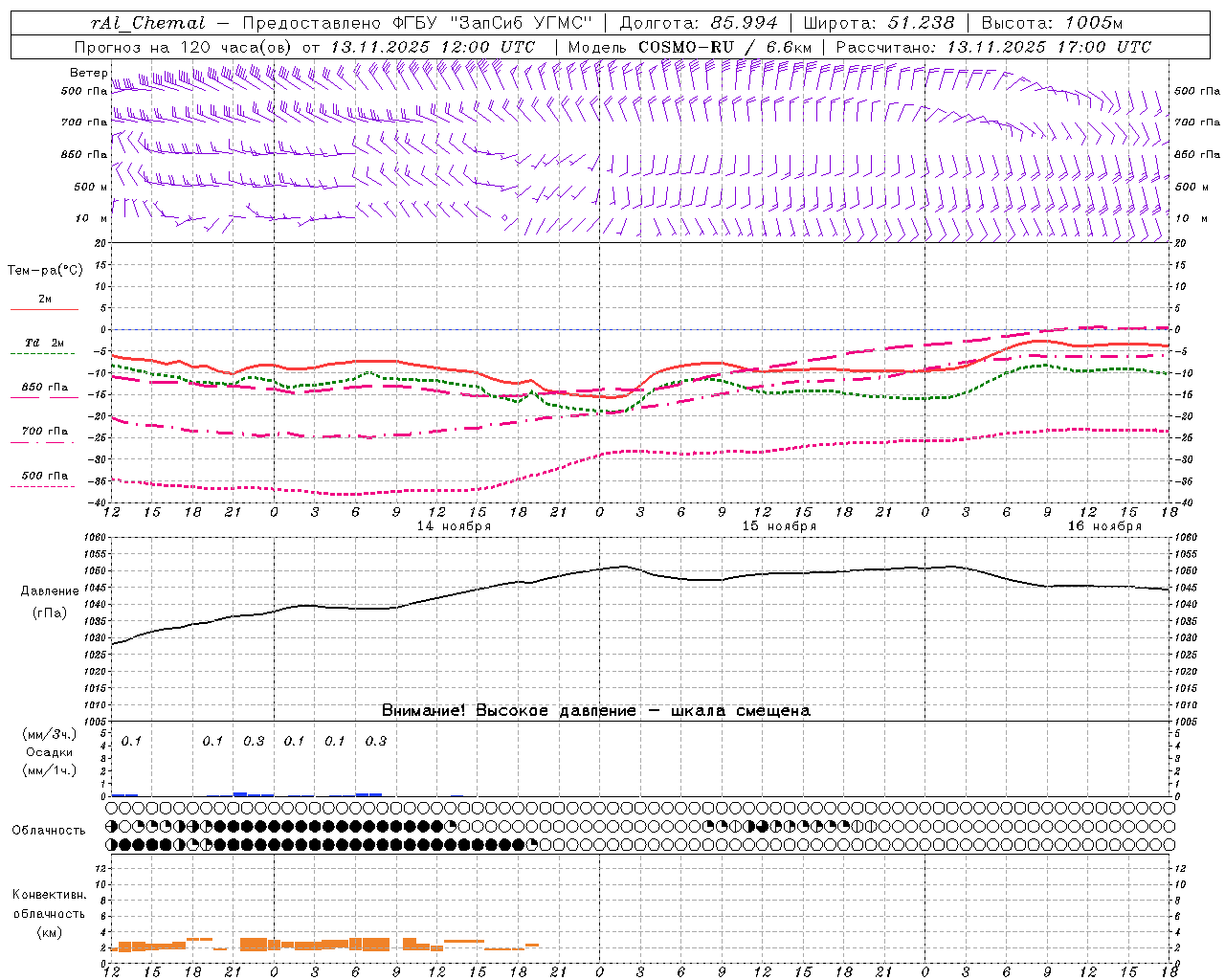Click the 15 ноября date label
The height and width of the screenshot is (980, 1225).
click(x=779, y=525)
